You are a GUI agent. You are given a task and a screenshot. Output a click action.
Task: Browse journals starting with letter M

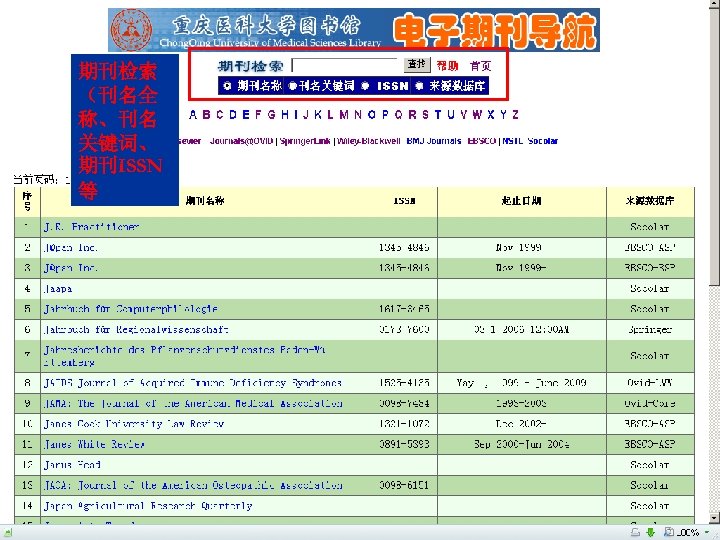pos(343,115)
